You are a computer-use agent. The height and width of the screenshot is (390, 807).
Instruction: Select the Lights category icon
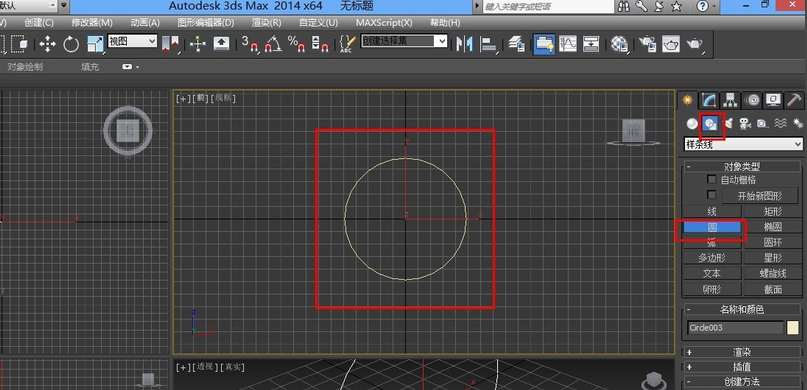728,123
